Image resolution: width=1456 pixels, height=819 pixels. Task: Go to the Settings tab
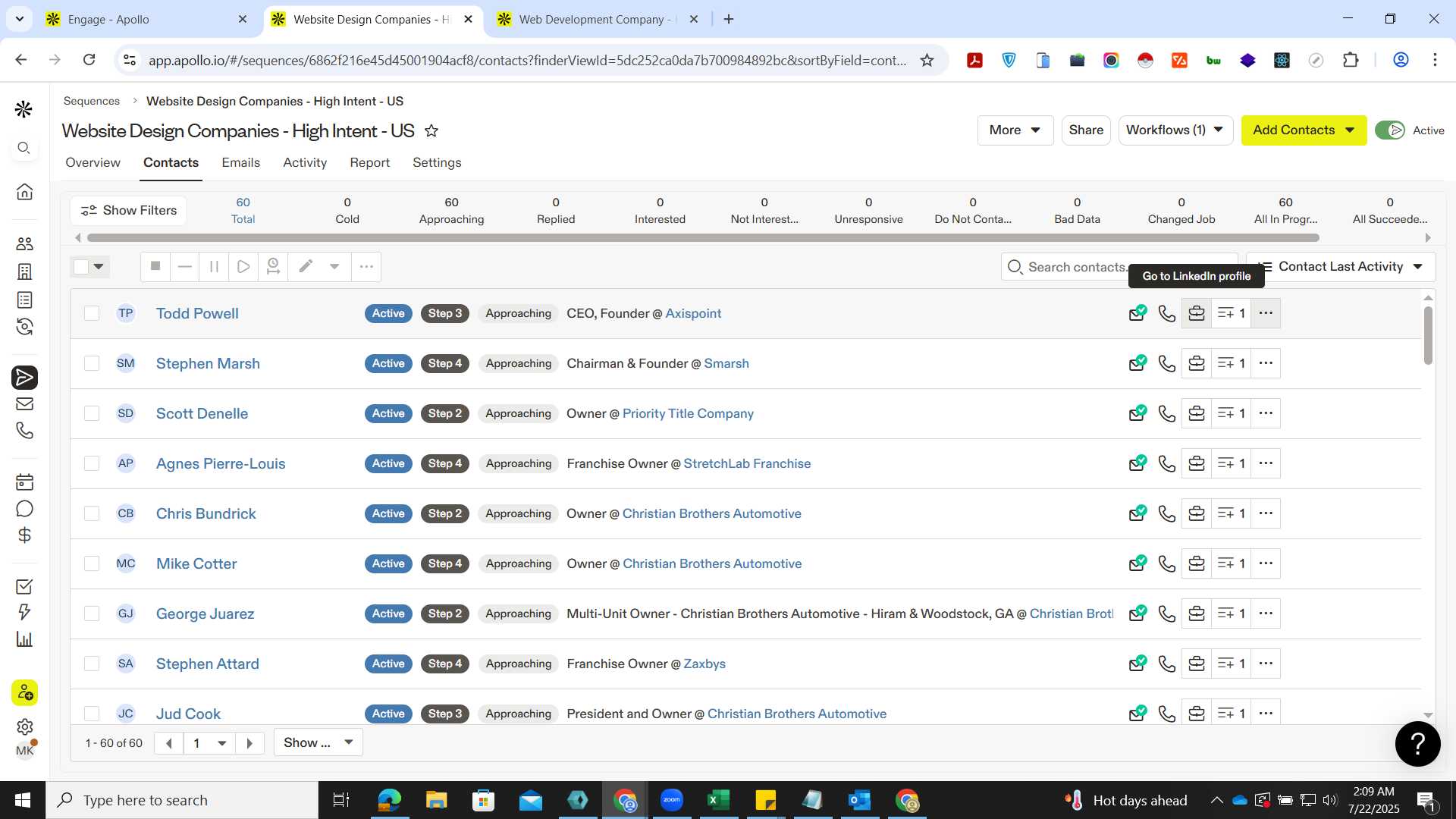(x=437, y=162)
